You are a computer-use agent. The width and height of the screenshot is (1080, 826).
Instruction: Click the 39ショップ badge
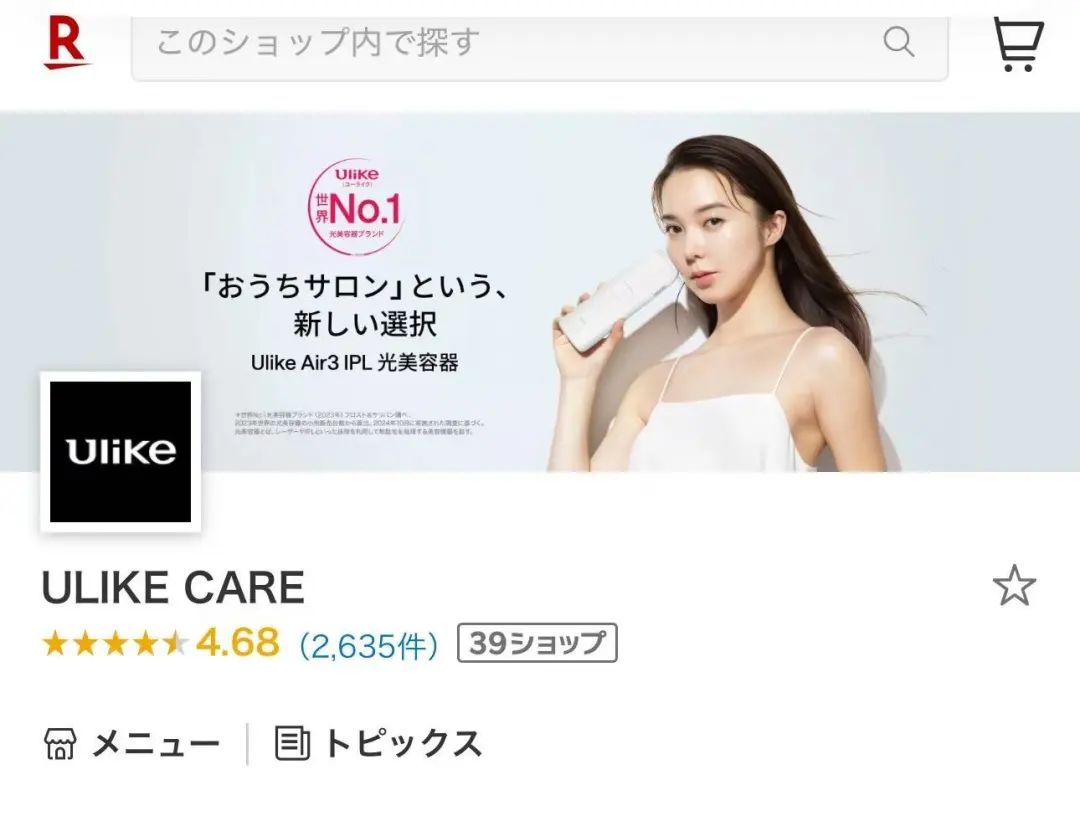(x=537, y=643)
